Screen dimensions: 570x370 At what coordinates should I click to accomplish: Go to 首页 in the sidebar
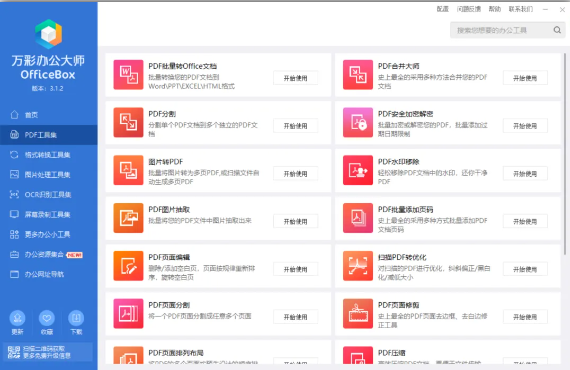49,115
